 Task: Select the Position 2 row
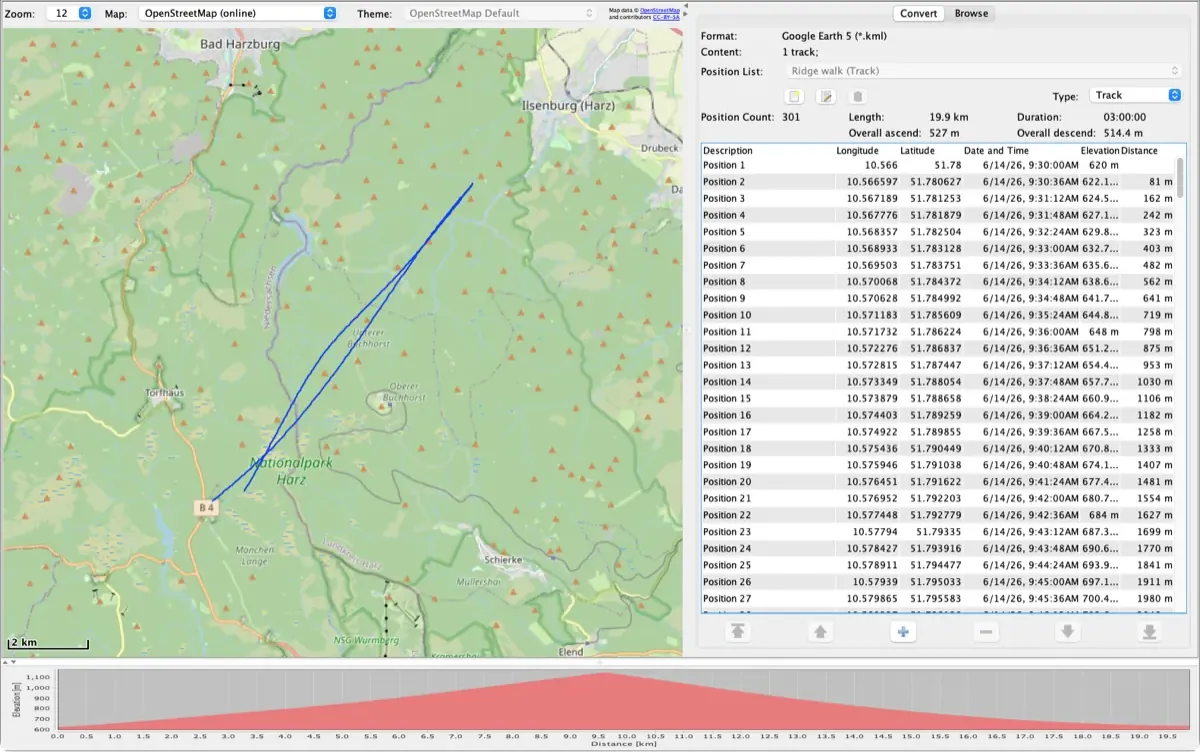tap(938, 182)
